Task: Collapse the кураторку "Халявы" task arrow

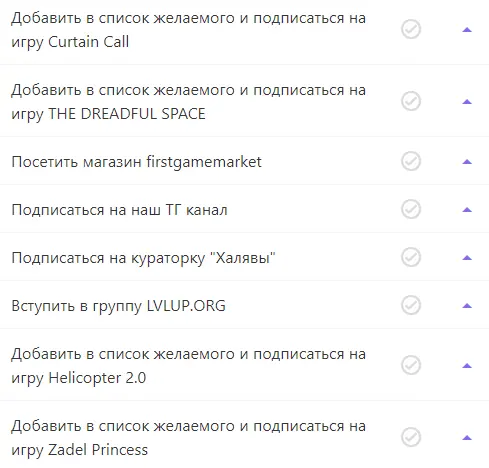Action: tap(467, 258)
